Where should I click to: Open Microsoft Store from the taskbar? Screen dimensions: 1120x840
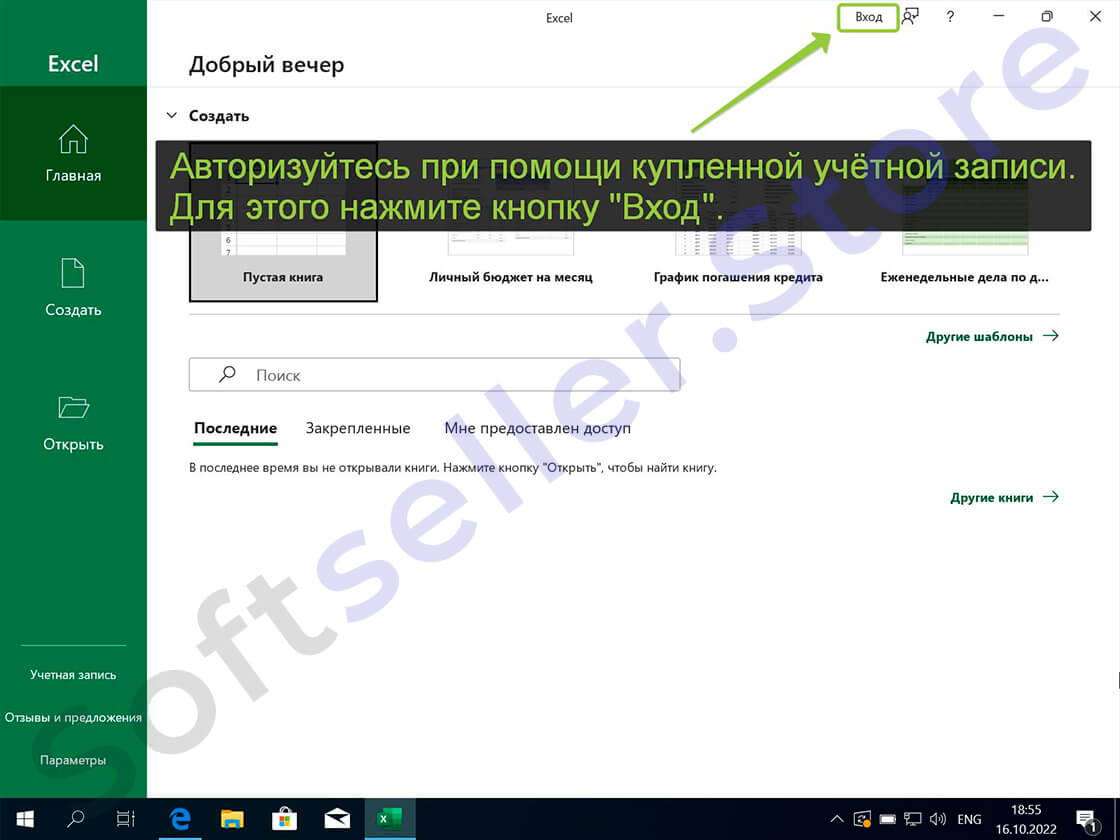tap(284, 819)
